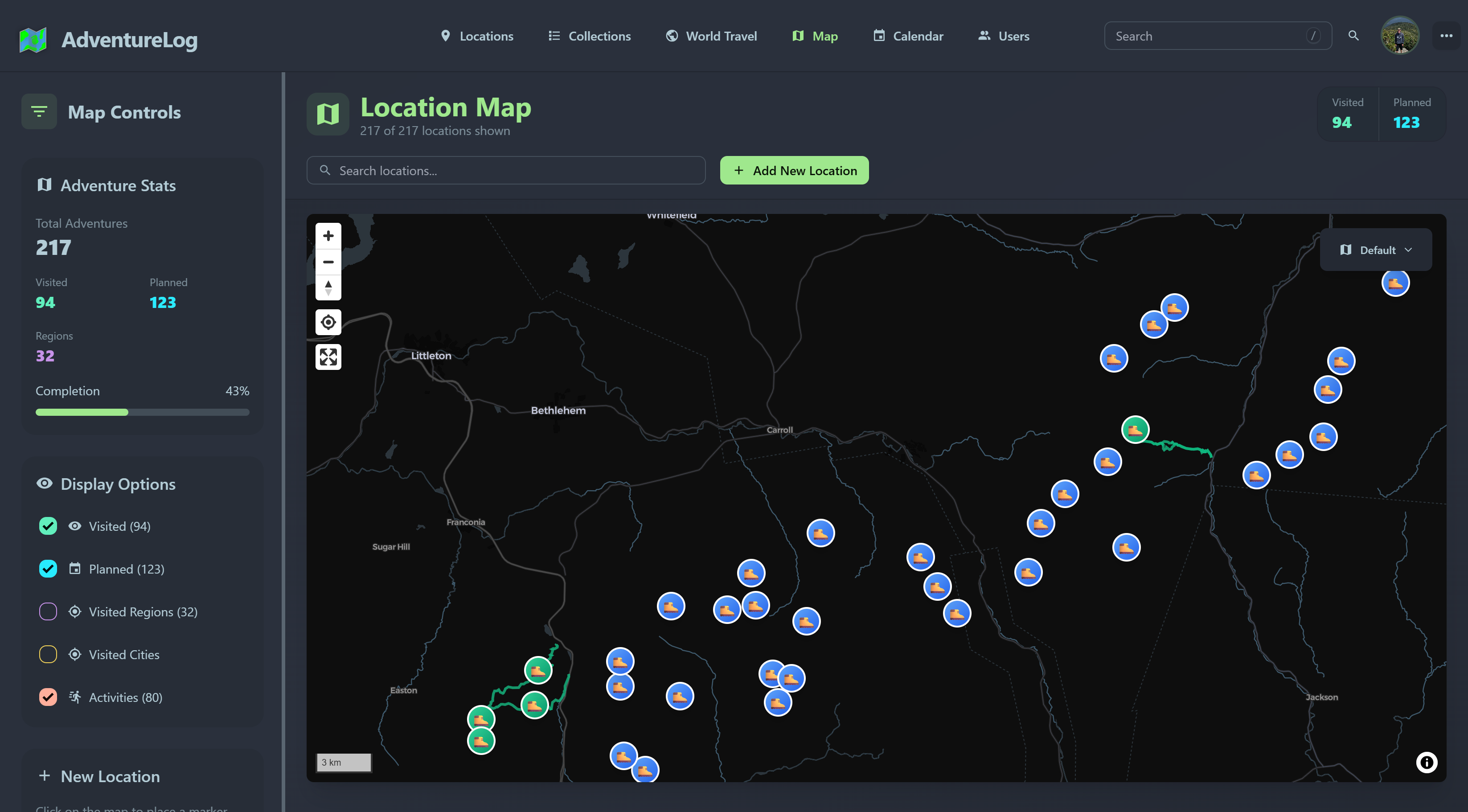Click the Map Controls filter icon
Screen dimensions: 1468x812
(x=39, y=112)
